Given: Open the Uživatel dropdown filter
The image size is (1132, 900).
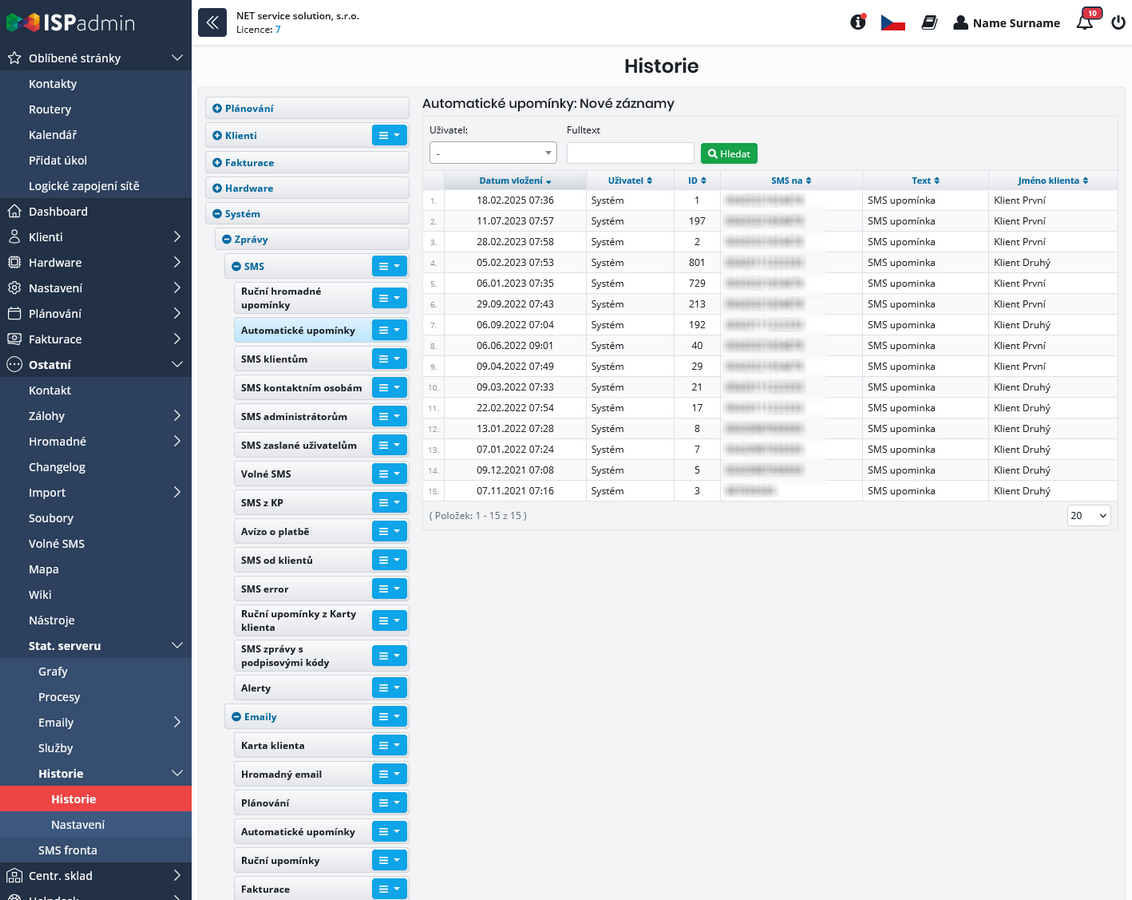Looking at the screenshot, I should [493, 153].
